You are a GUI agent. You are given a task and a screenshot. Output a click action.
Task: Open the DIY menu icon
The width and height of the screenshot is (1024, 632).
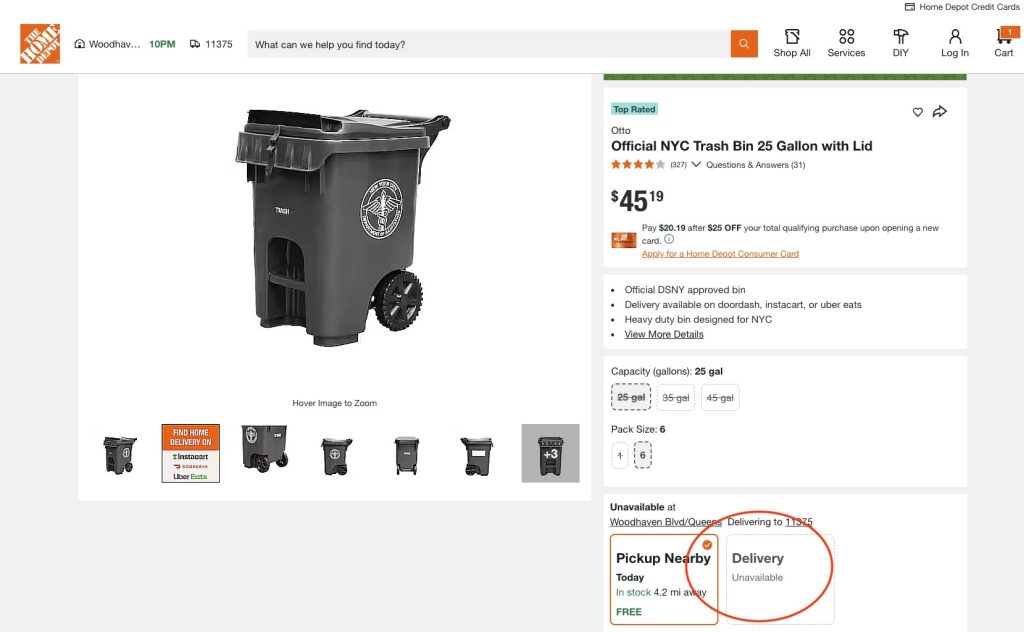click(x=900, y=43)
